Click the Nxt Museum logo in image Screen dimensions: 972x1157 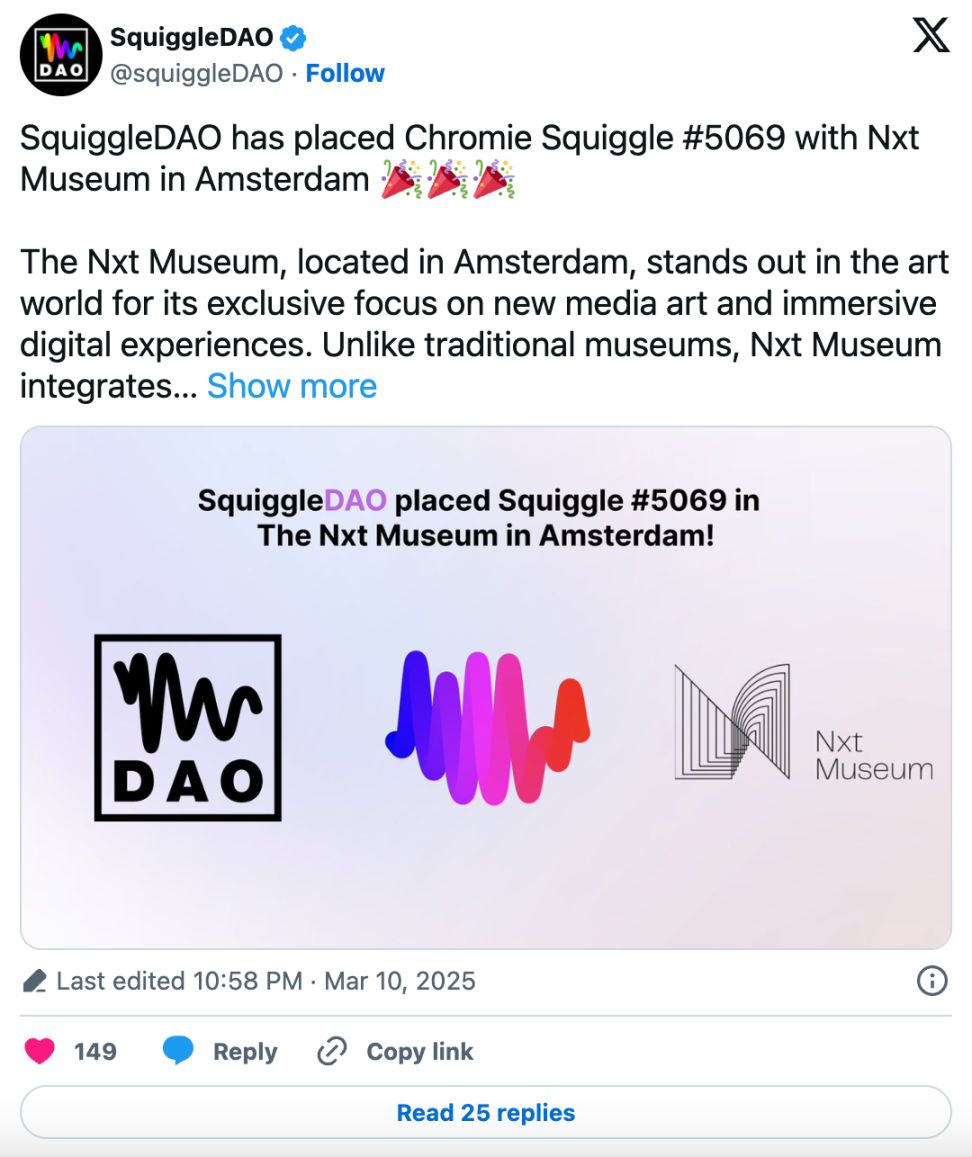pos(803,724)
